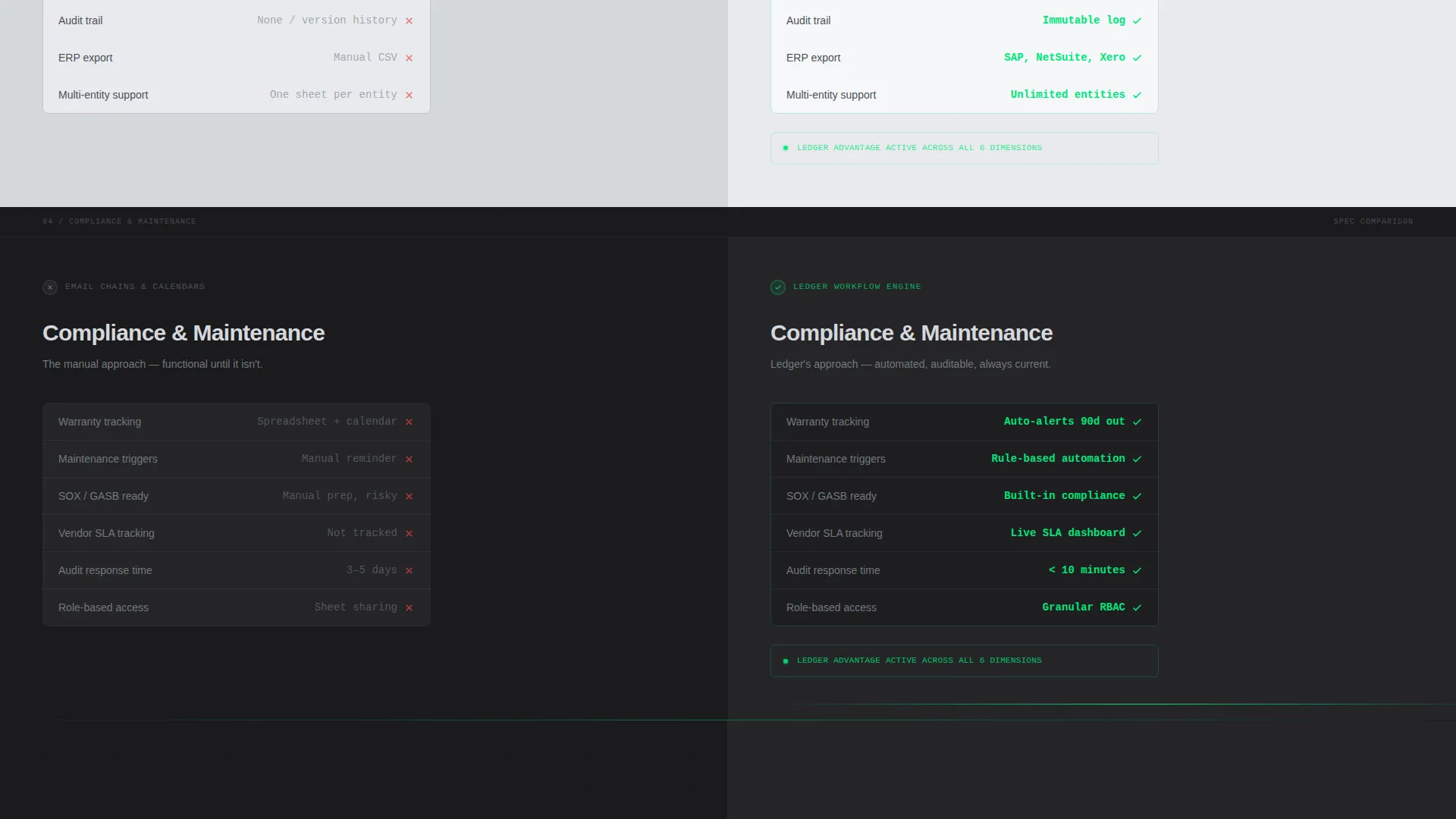Viewport: 1456px width, 819px height.
Task: Click the green check beside '< 10 minutes'
Action: coord(1137,571)
